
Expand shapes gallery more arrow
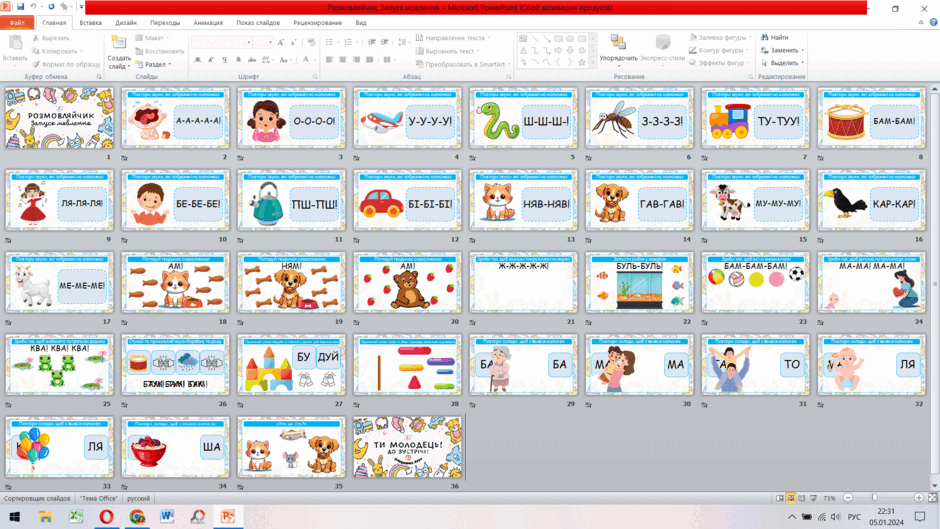(x=593, y=62)
